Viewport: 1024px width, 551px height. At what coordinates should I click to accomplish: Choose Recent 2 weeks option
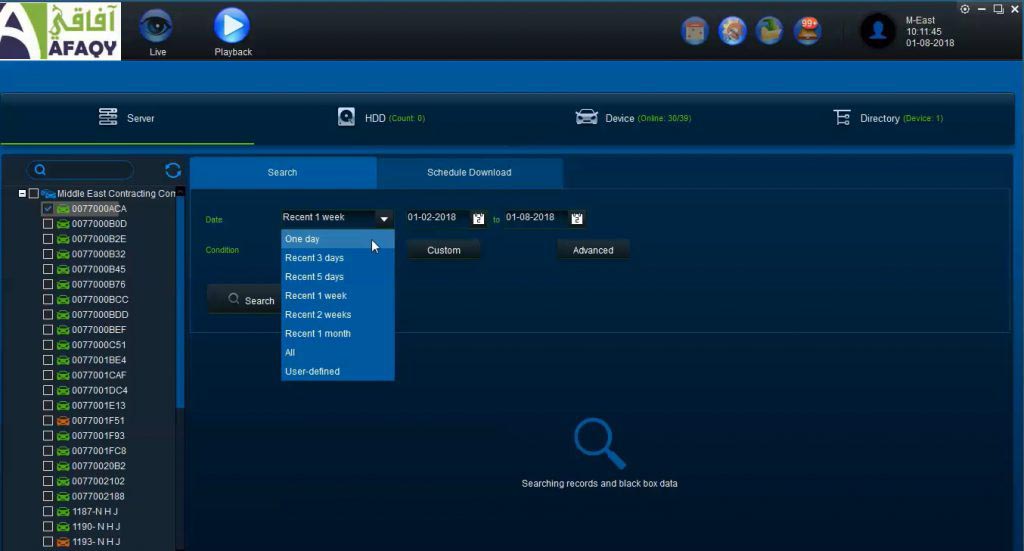pos(338,315)
